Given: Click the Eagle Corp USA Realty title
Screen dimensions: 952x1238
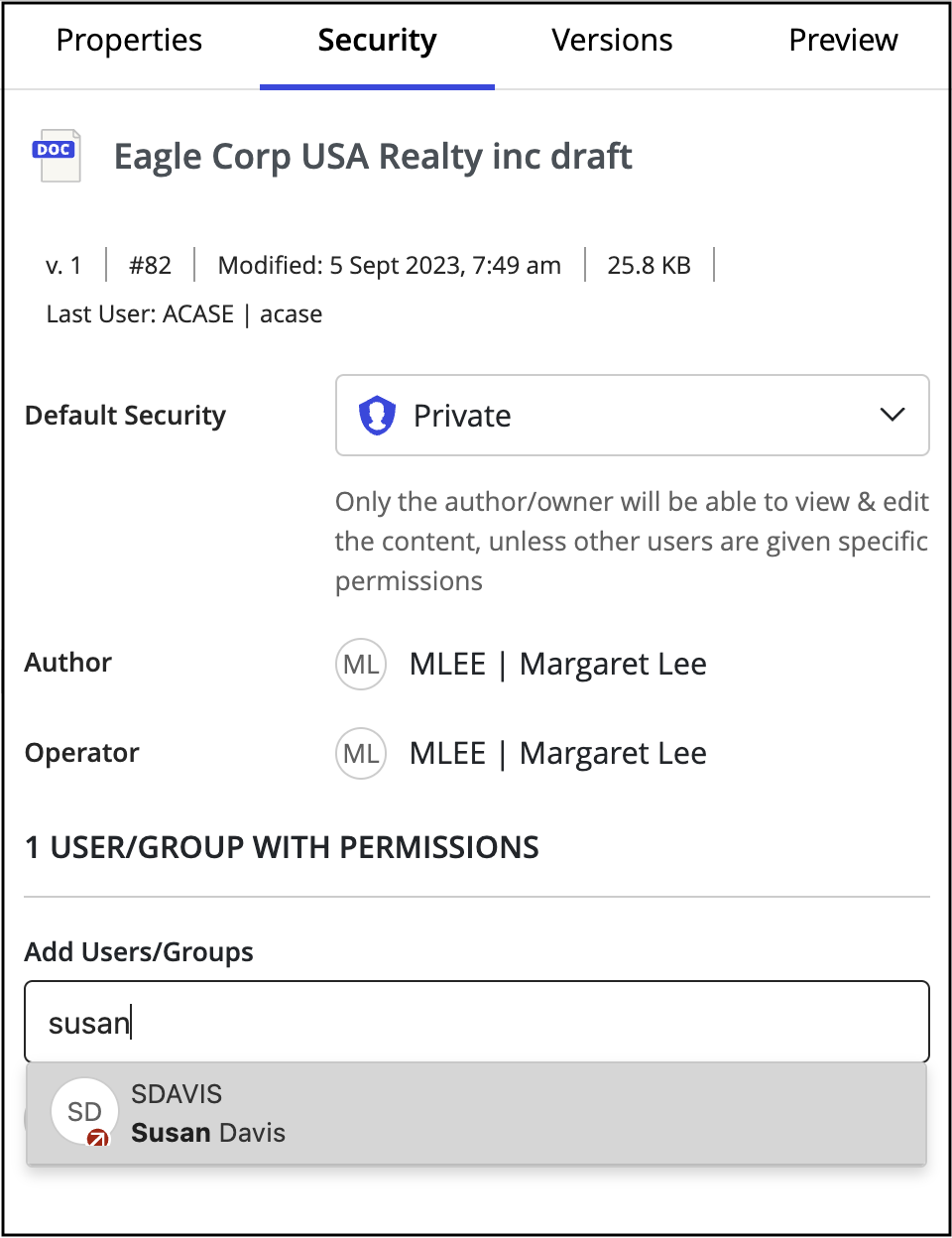Looking at the screenshot, I should click(373, 157).
